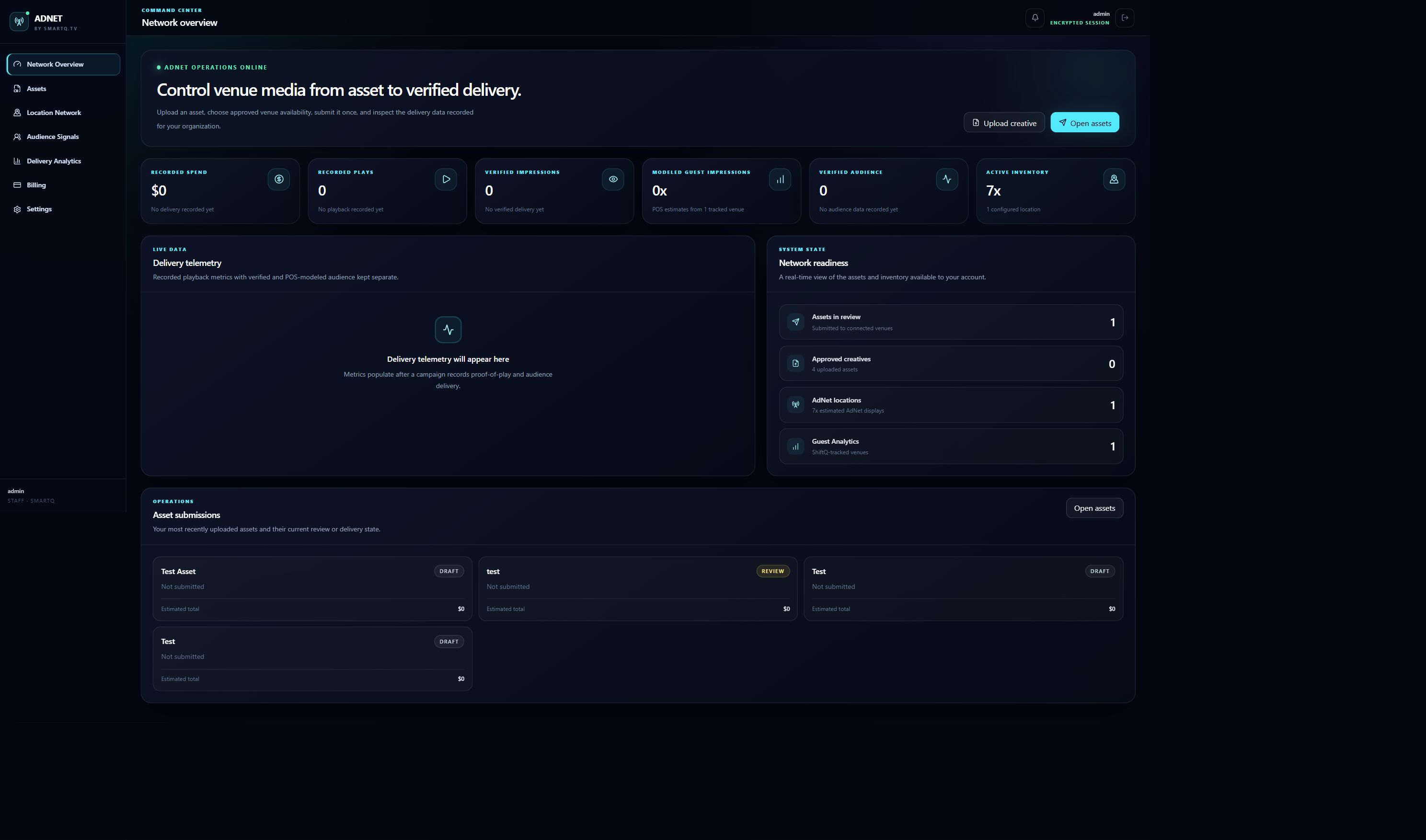
Task: Click paper plane icon in Assets in review
Action: [795, 322]
